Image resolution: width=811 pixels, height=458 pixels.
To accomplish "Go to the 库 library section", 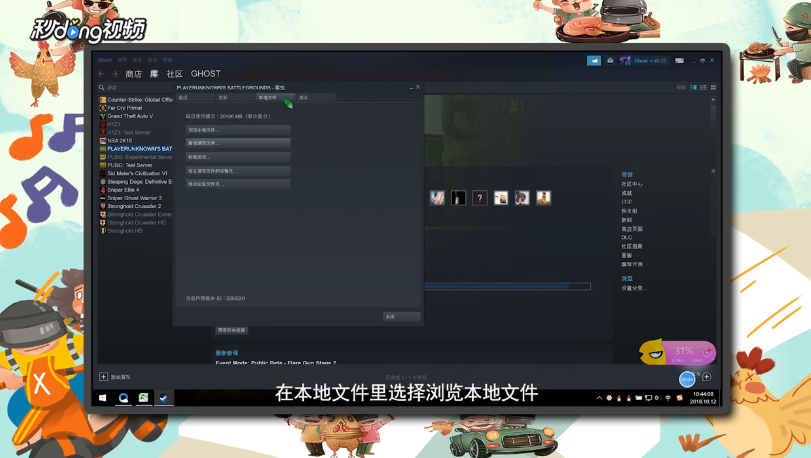I will click(x=154, y=74).
